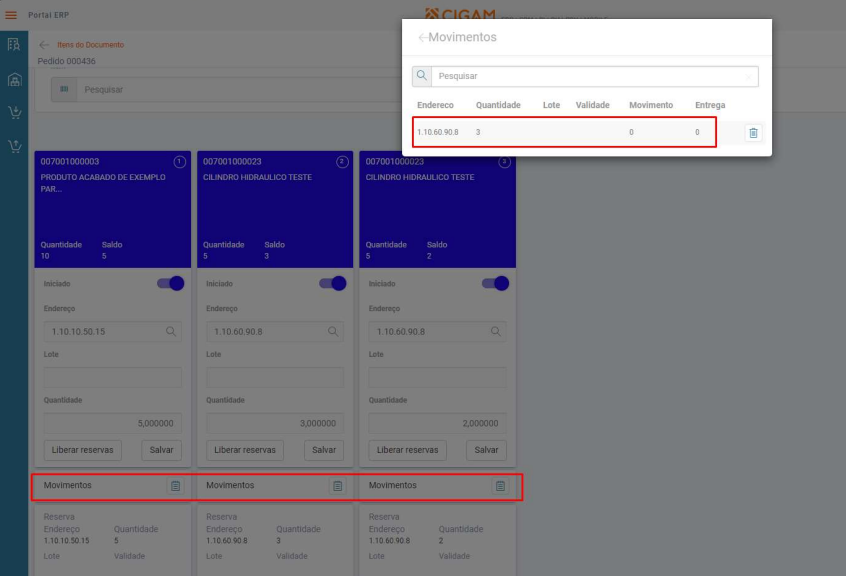Click Liberar reservas on card 3
846x576 pixels.
pos(407,450)
